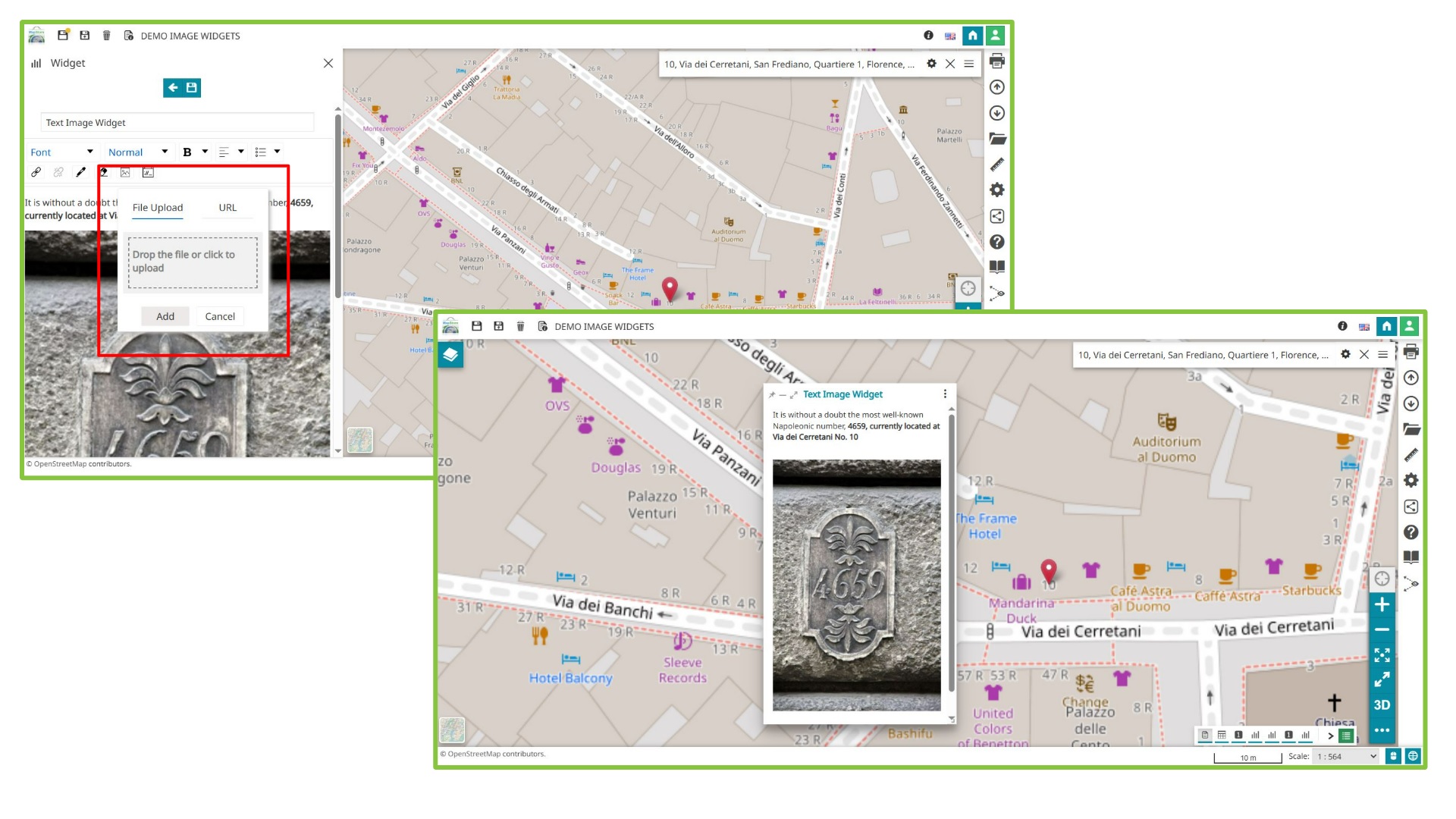Viewport: 1456px width, 819px height.
Task: Click the insert image icon in the editor
Action: 125,172
